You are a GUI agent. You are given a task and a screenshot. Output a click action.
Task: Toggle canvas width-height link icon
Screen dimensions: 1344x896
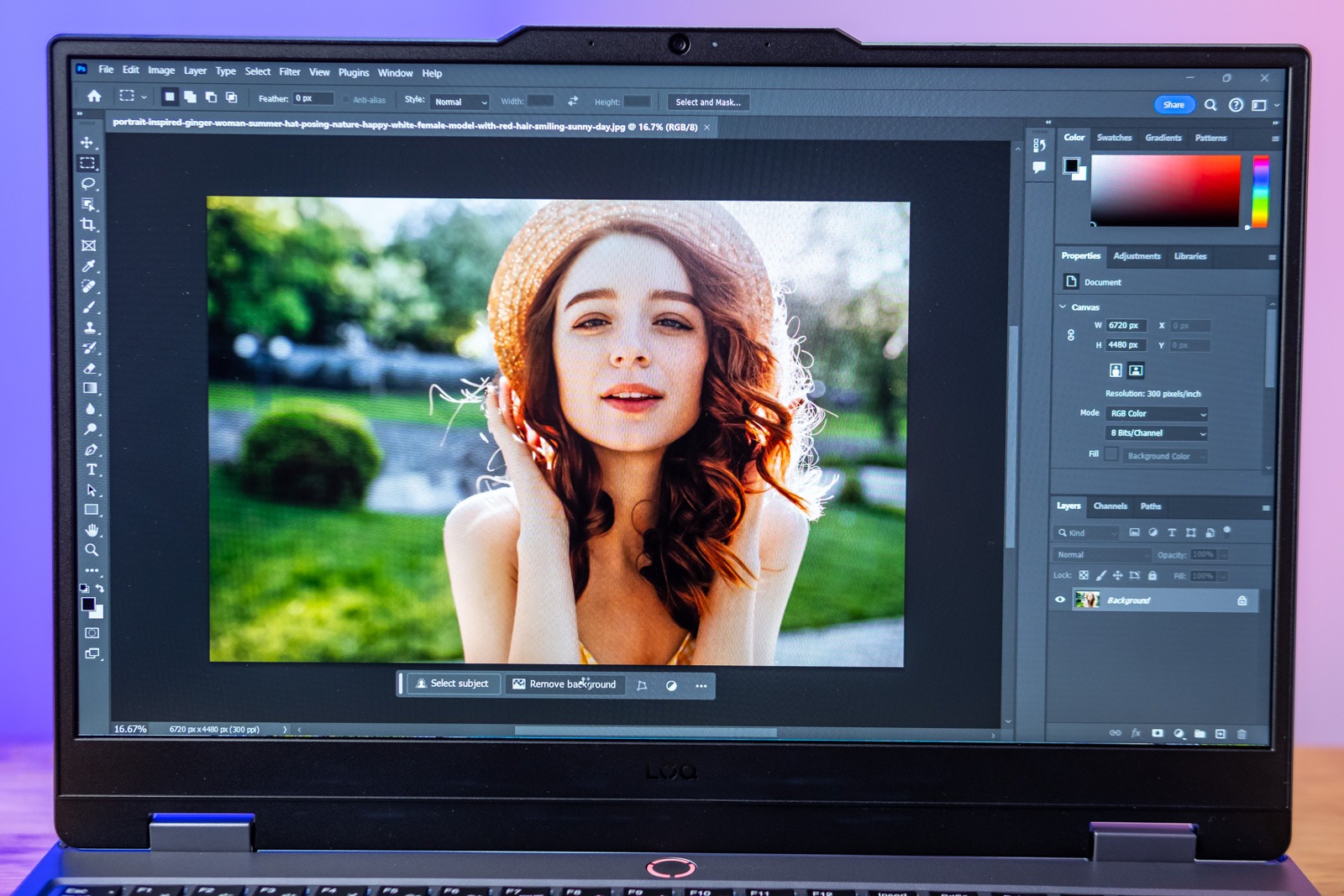click(1071, 335)
